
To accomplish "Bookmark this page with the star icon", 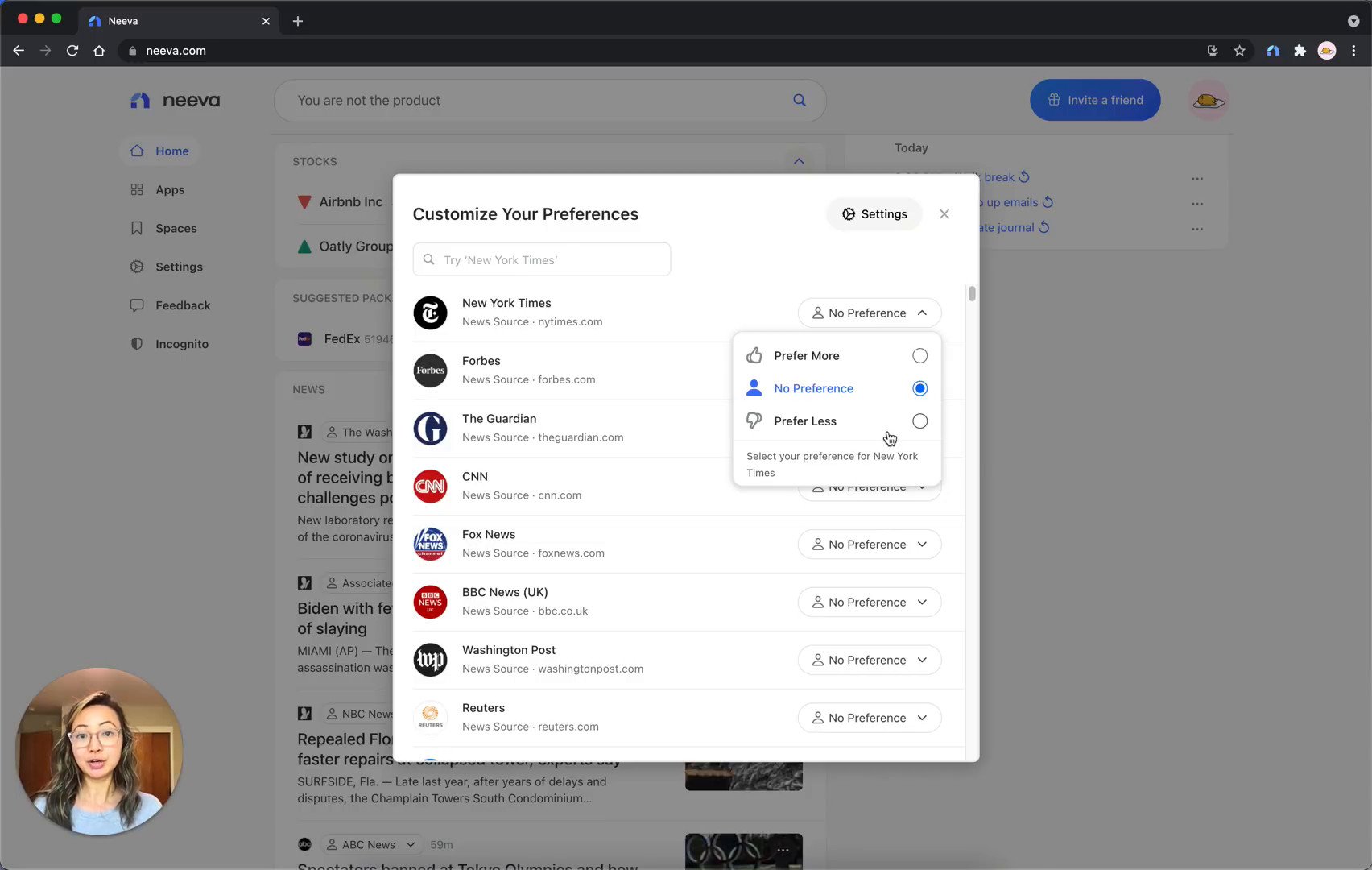I will coord(1239,51).
